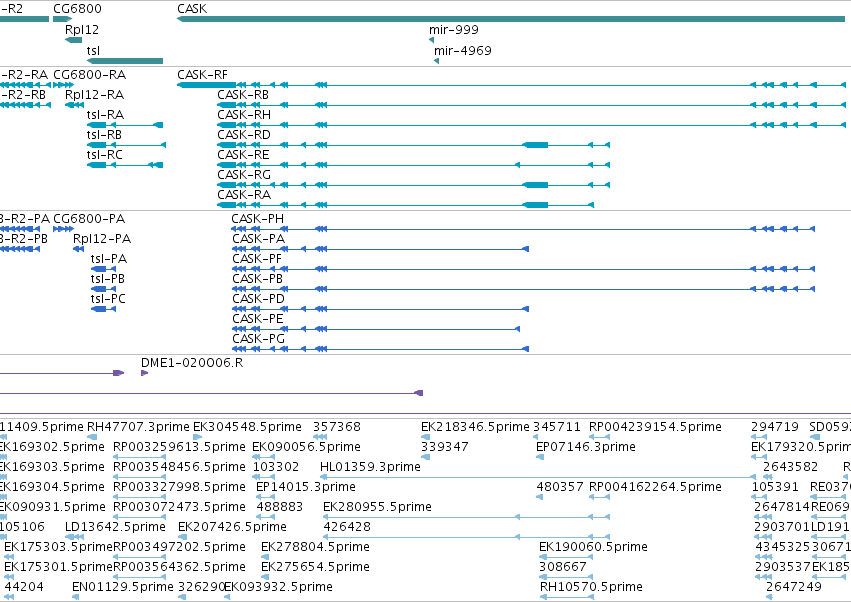Select EST EK218346.5prime

click(x=426, y=437)
